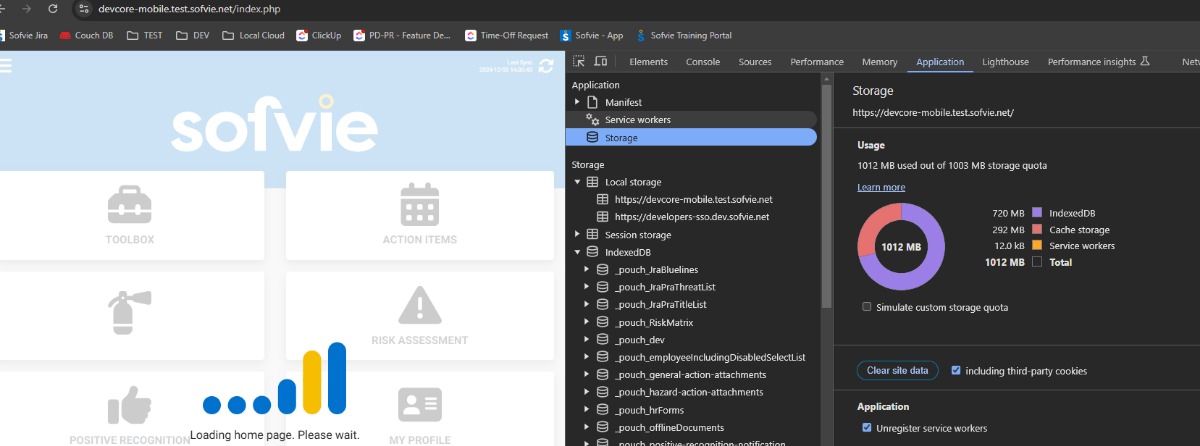1200x446 pixels.
Task: Select the Storage item under Application
Action: click(x=691, y=137)
